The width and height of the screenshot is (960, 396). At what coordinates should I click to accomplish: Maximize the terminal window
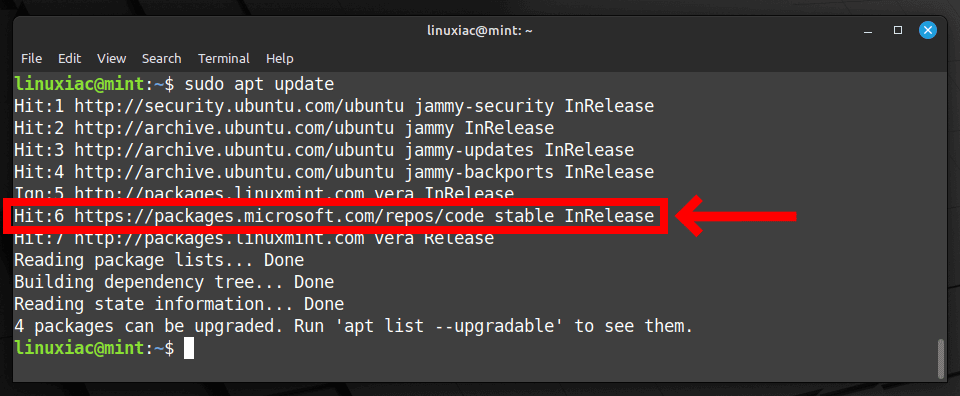click(898, 30)
